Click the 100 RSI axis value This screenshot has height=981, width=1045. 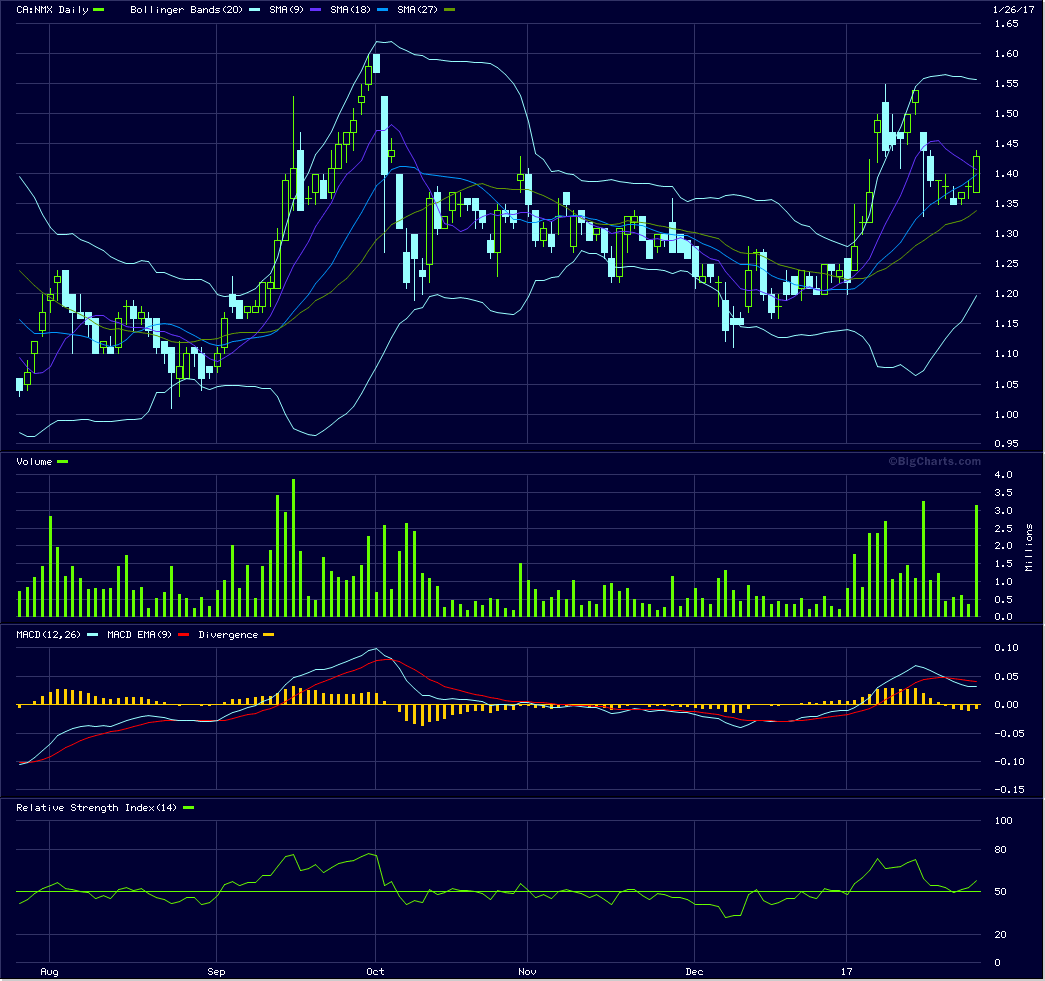tap(1003, 821)
